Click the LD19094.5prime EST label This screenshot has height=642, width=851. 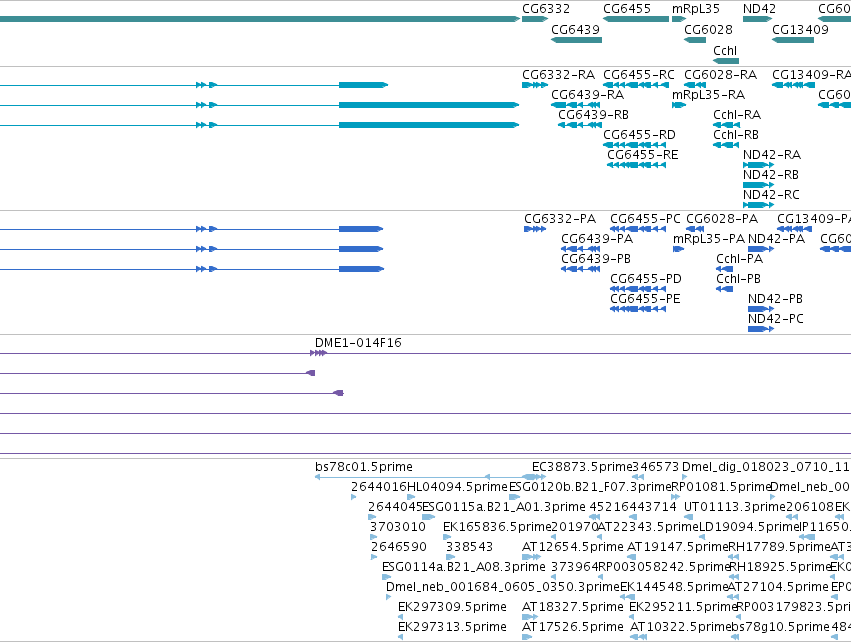tap(749, 527)
